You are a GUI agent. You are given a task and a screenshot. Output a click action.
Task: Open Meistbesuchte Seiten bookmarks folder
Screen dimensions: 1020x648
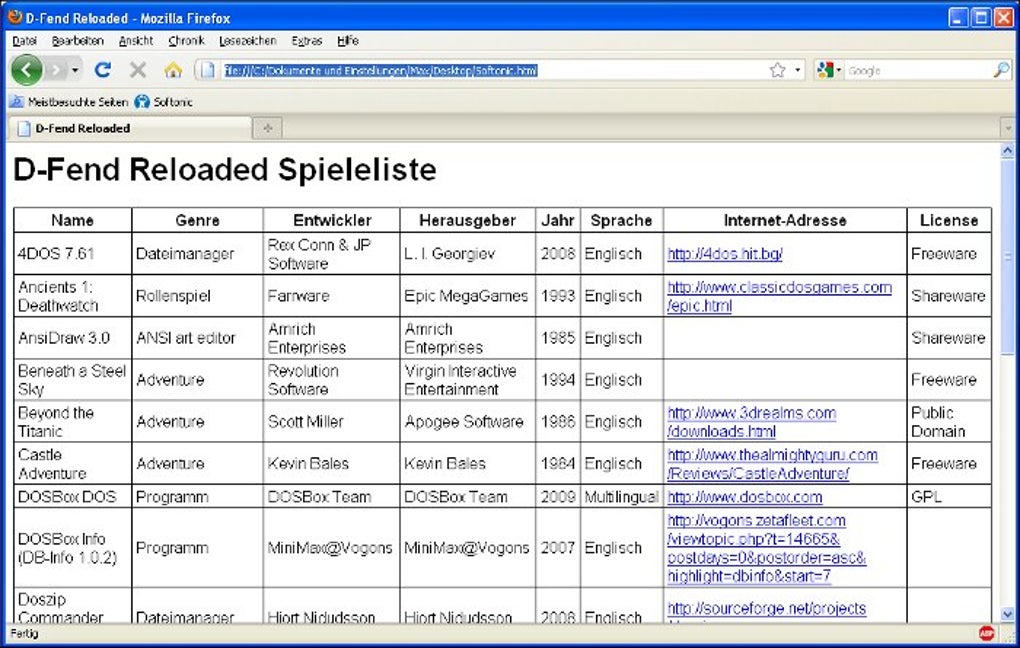click(68, 101)
